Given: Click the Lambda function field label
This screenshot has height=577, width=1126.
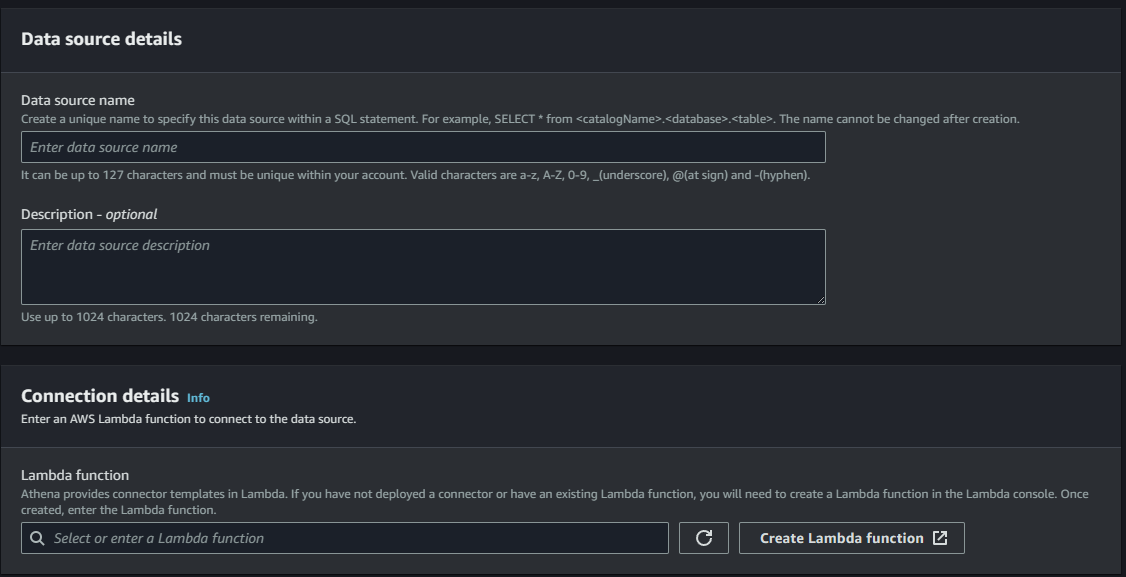Looking at the screenshot, I should [75, 475].
